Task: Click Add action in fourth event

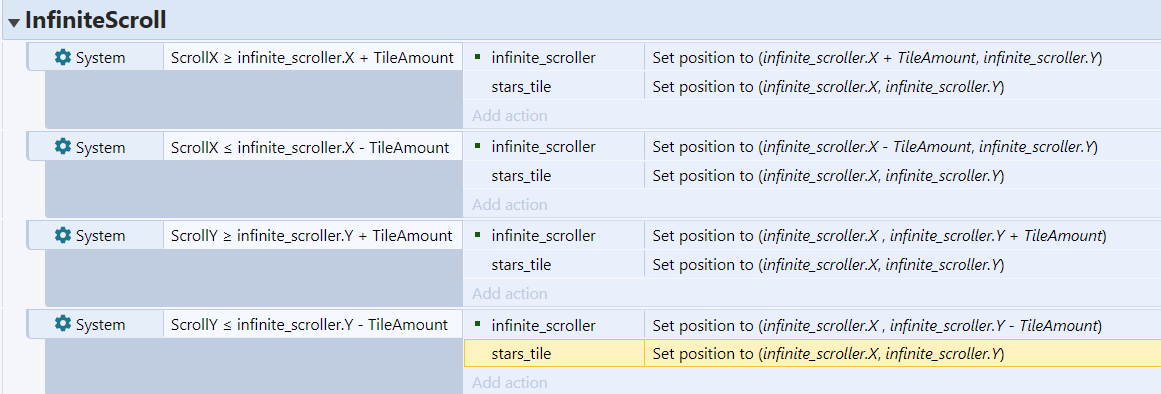Action: click(x=509, y=382)
